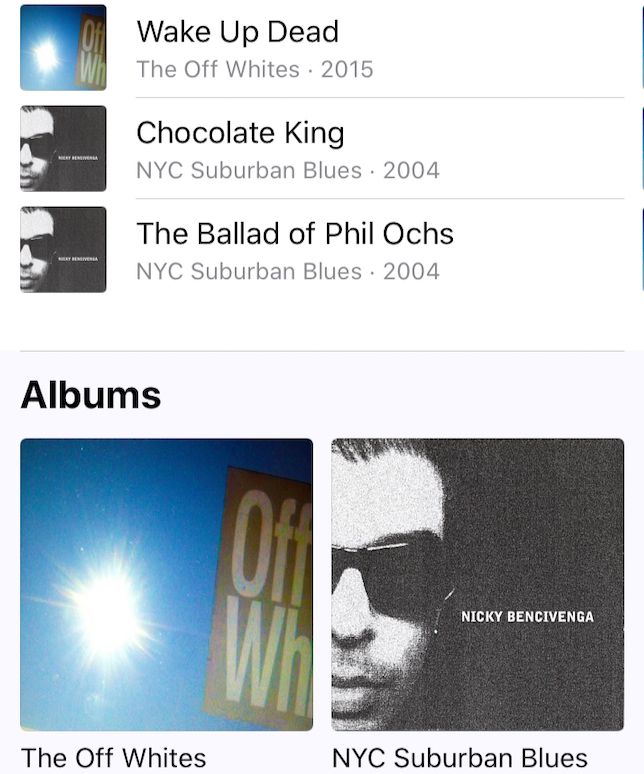
Task: Tap partial next-column item beside Wake Up Dead
Action: tap(642, 47)
